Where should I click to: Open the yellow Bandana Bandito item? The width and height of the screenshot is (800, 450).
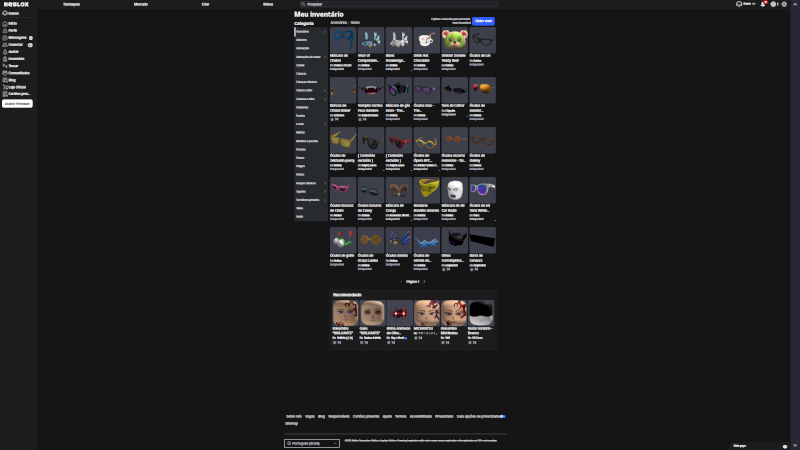(426, 190)
